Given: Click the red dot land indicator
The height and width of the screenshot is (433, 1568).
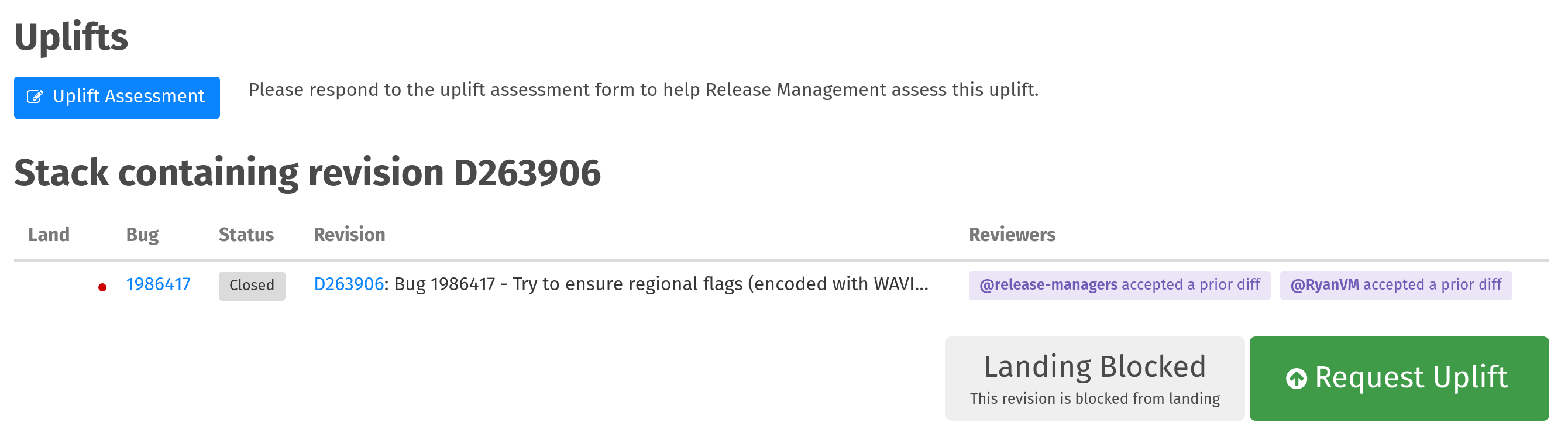Looking at the screenshot, I should 102,287.
